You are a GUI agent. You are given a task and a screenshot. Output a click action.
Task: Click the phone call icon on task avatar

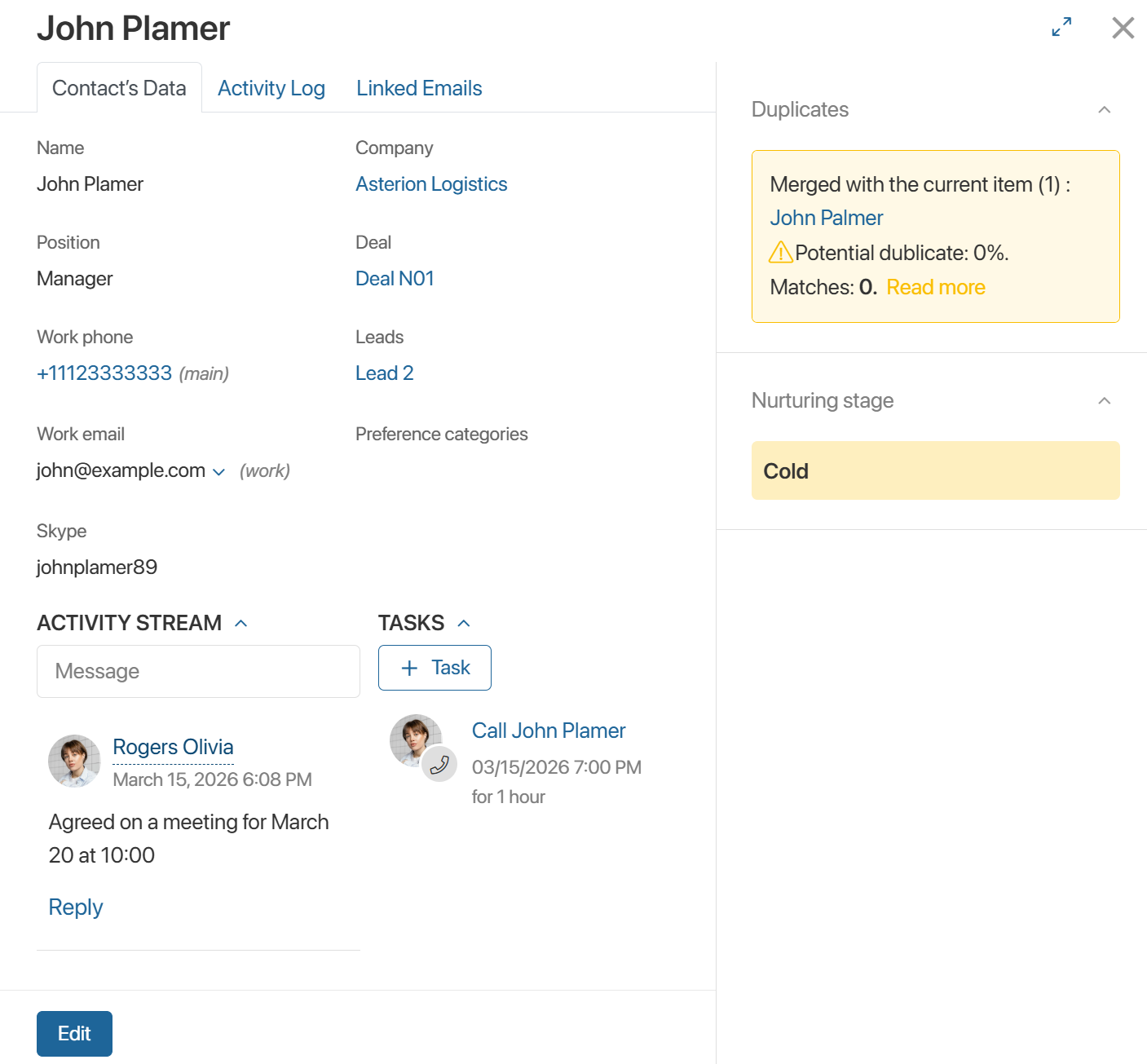point(439,765)
